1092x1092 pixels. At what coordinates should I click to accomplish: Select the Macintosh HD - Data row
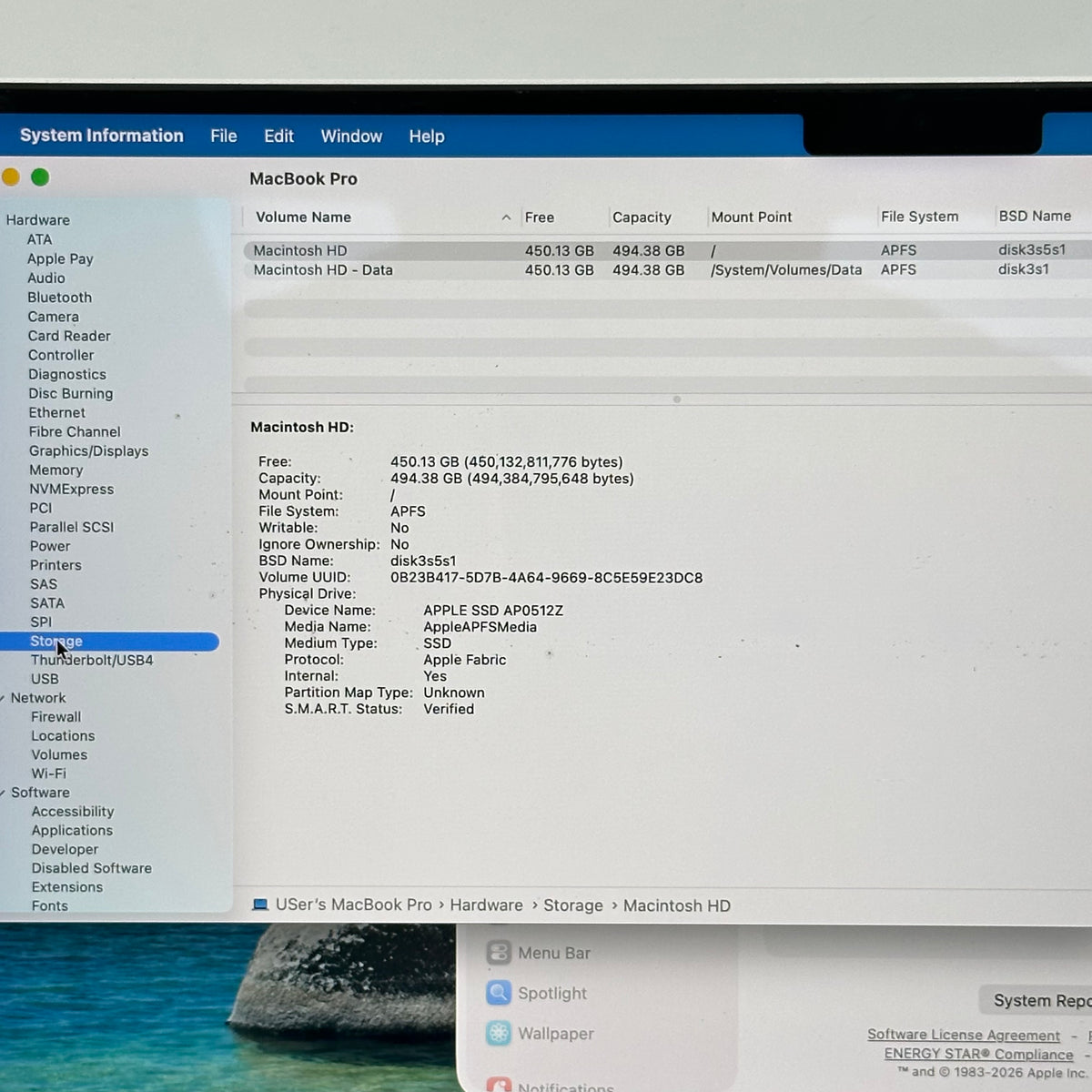[x=667, y=269]
